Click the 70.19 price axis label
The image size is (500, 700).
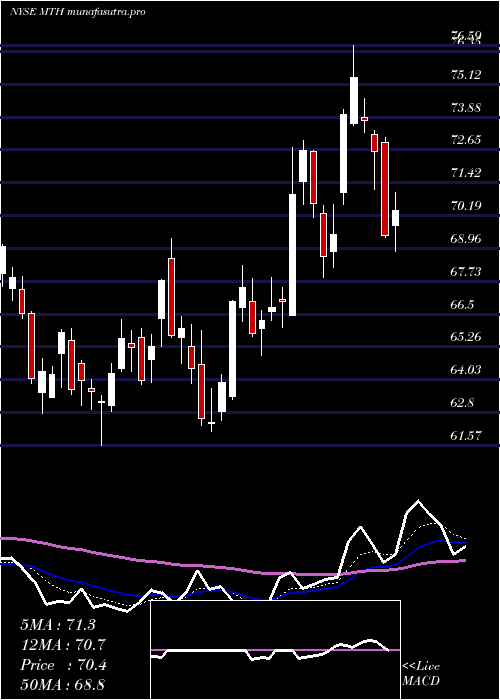[x=467, y=206]
